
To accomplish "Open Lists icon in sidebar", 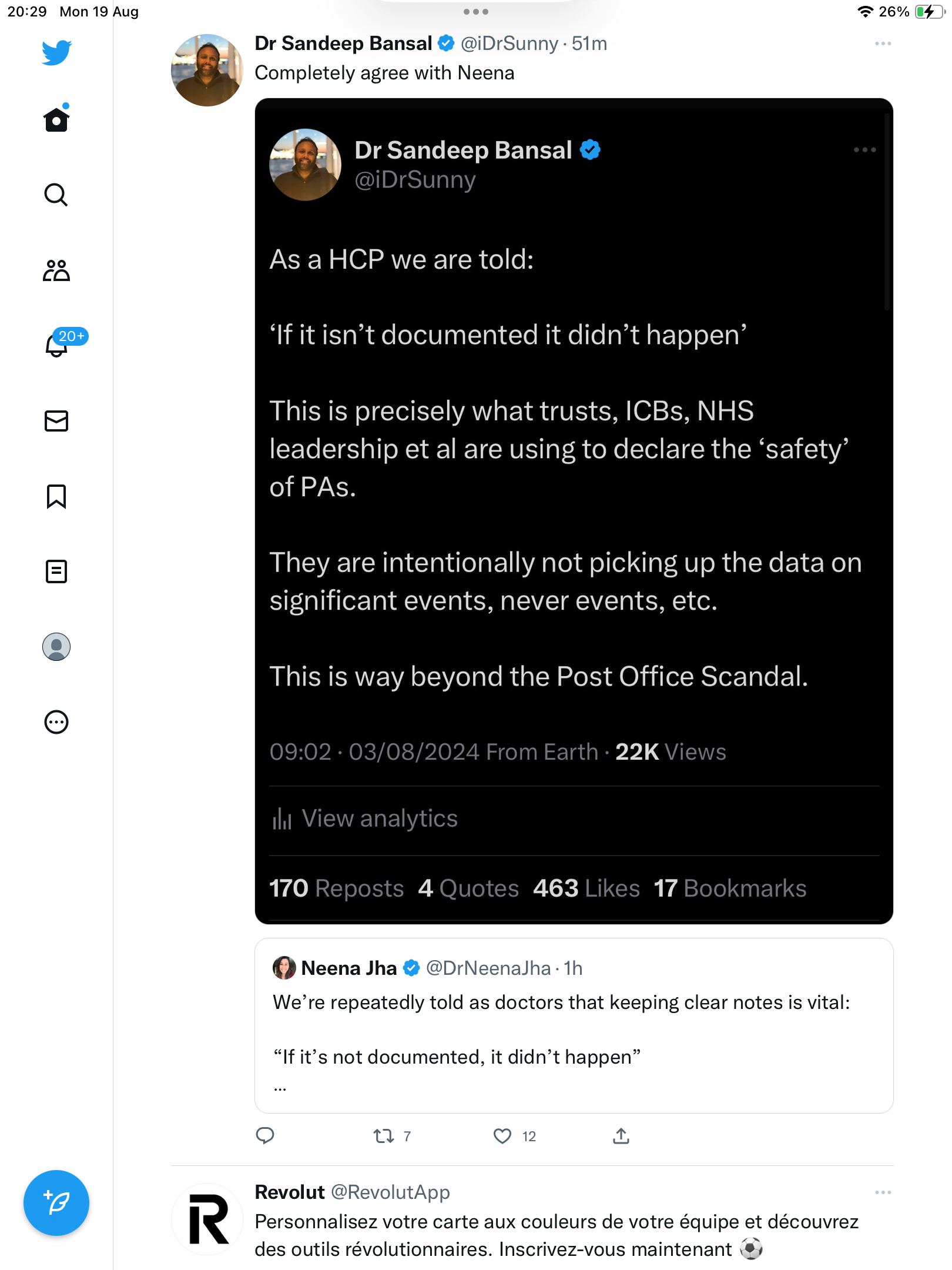I will [x=56, y=571].
